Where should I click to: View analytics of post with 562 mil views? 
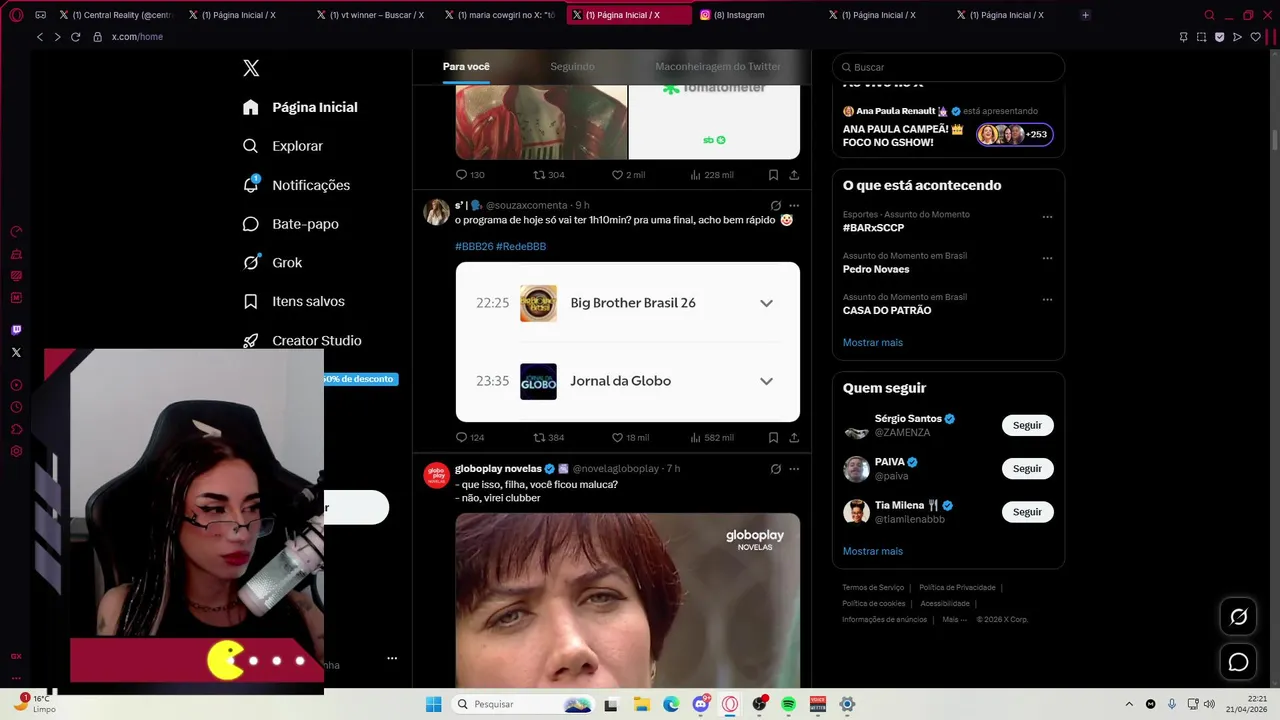(x=712, y=437)
